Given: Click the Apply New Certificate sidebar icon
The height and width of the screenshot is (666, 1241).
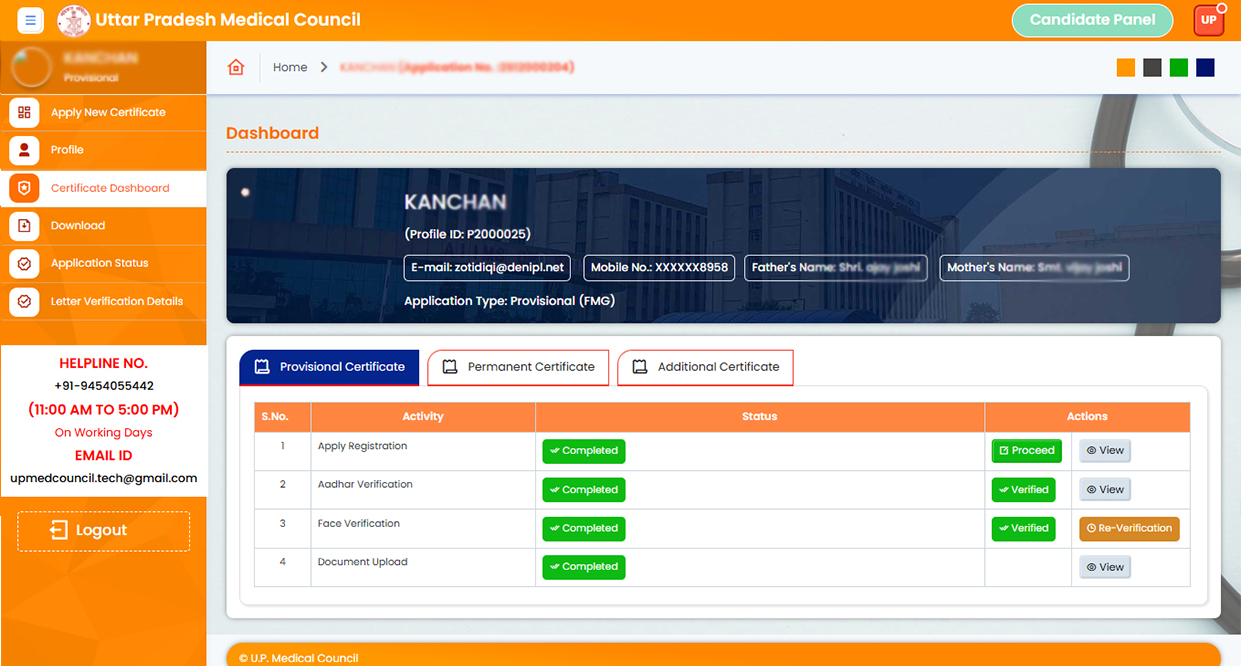Looking at the screenshot, I should point(24,113).
